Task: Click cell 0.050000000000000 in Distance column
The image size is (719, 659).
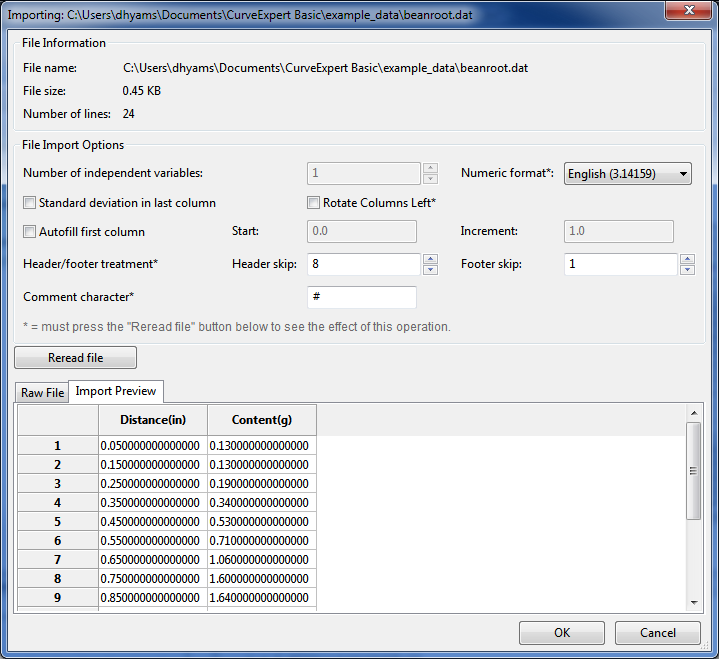Action: (153, 446)
